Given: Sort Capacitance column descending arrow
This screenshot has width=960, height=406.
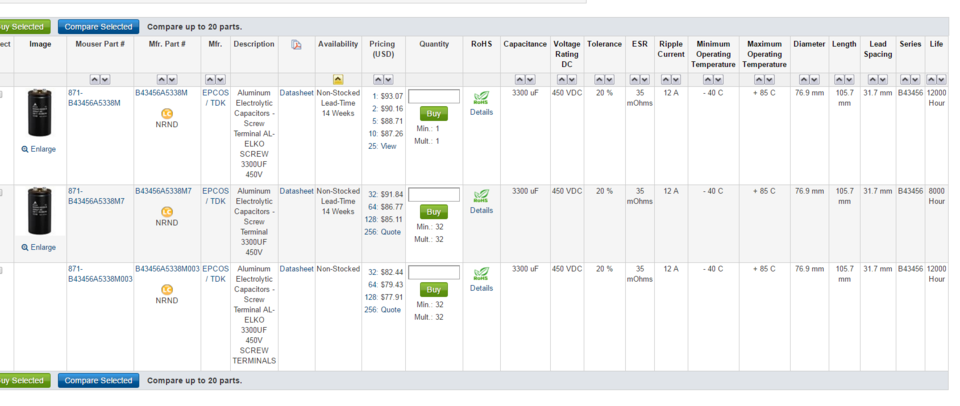Looking at the screenshot, I should click(530, 80).
